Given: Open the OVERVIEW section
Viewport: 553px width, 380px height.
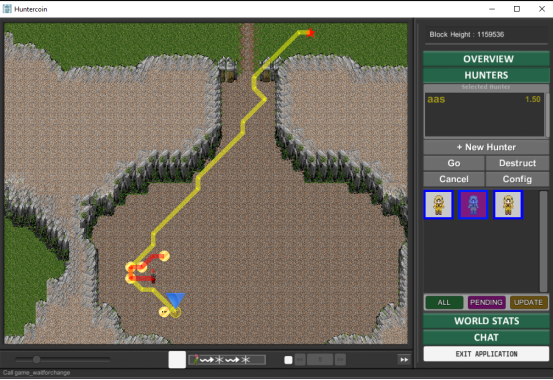Looking at the screenshot, I should [486, 59].
